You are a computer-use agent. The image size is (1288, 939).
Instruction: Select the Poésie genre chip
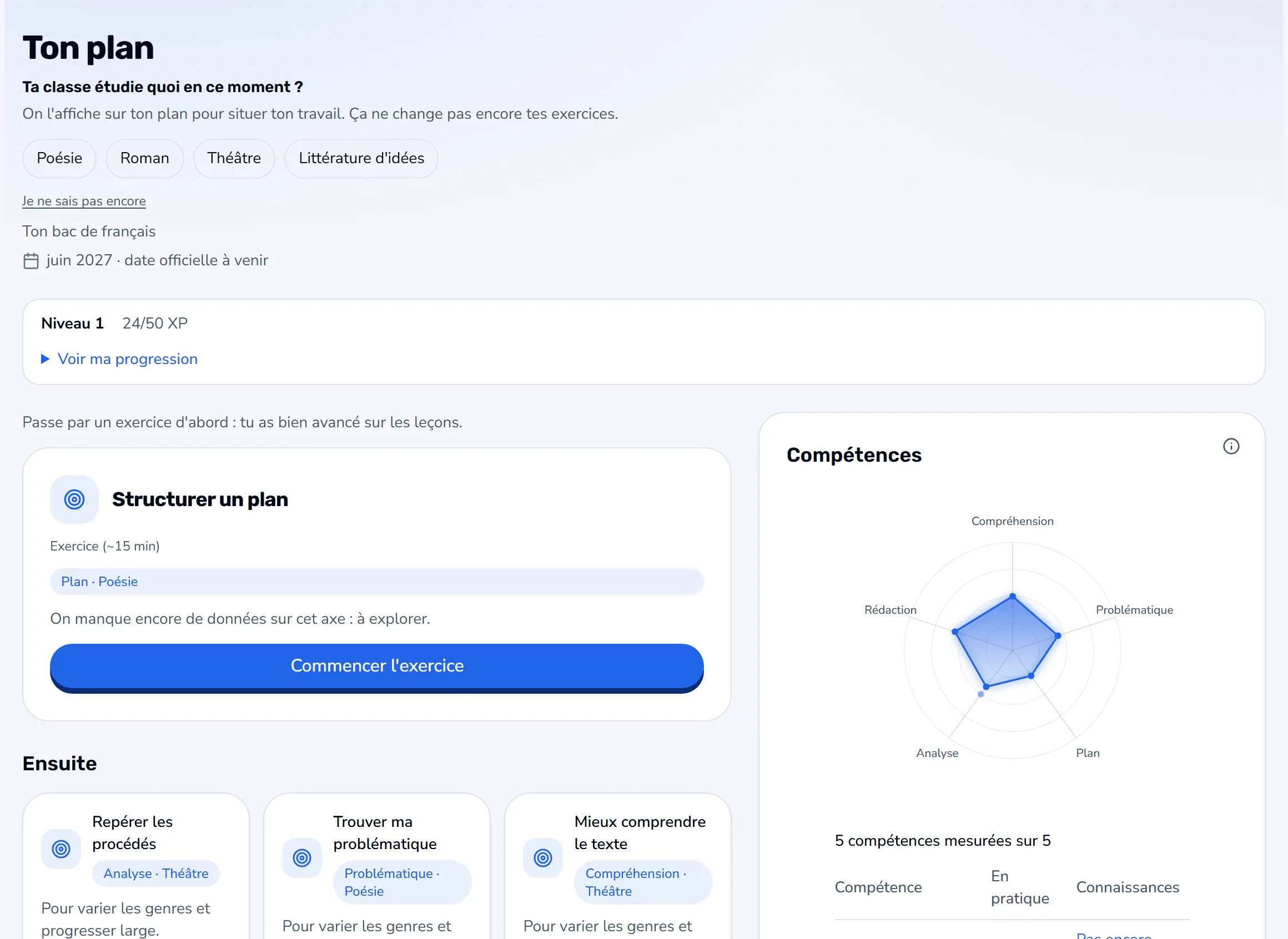coord(59,158)
